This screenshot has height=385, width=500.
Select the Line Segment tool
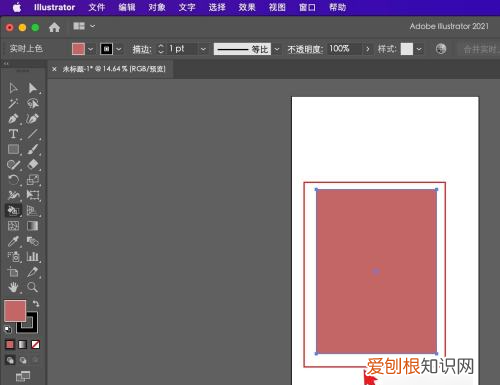pos(32,134)
